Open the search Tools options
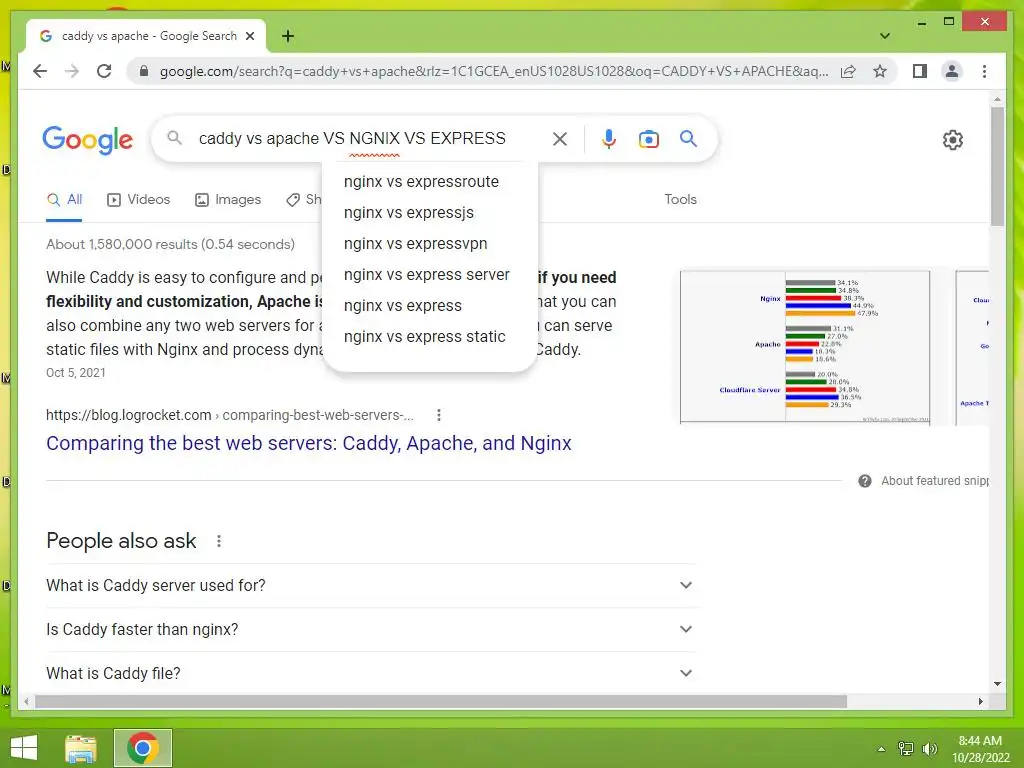The image size is (1024, 768). [x=680, y=200]
